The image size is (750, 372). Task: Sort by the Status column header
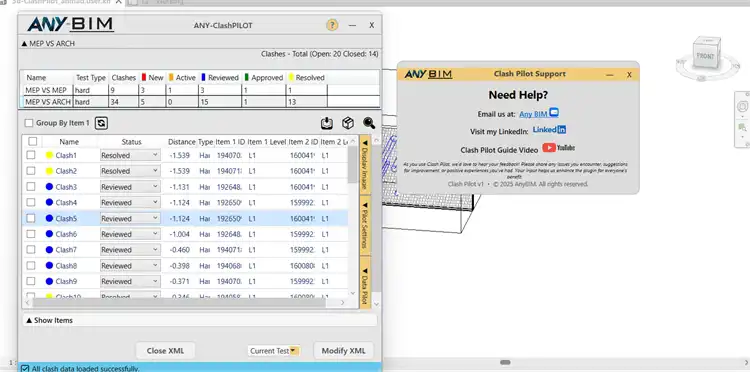[132, 142]
